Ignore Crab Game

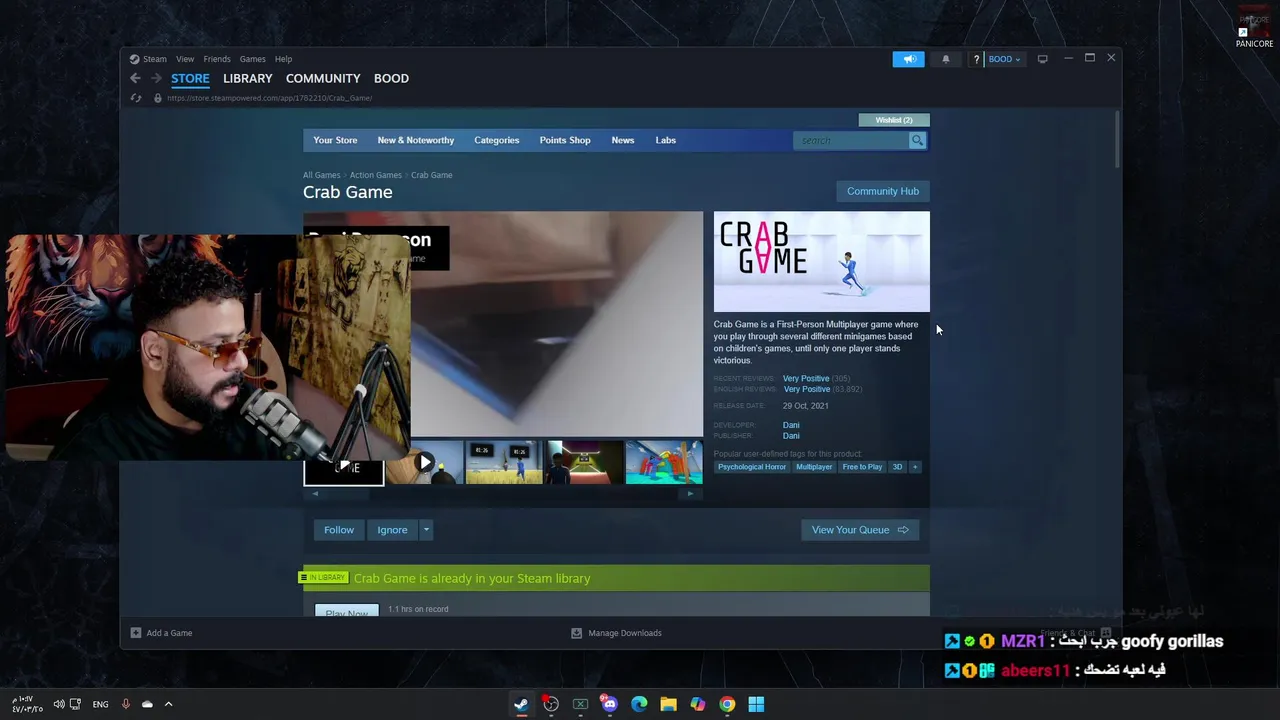[x=392, y=530]
